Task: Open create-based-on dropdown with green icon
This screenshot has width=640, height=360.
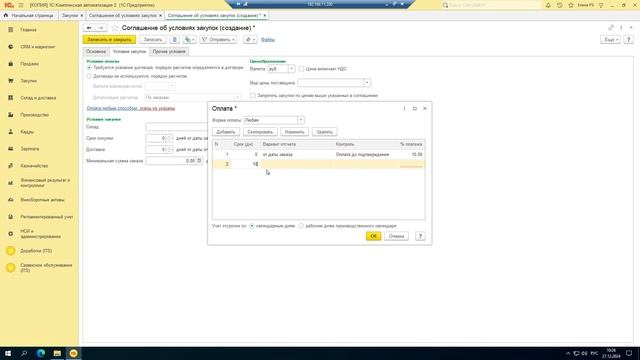Action: [189, 40]
